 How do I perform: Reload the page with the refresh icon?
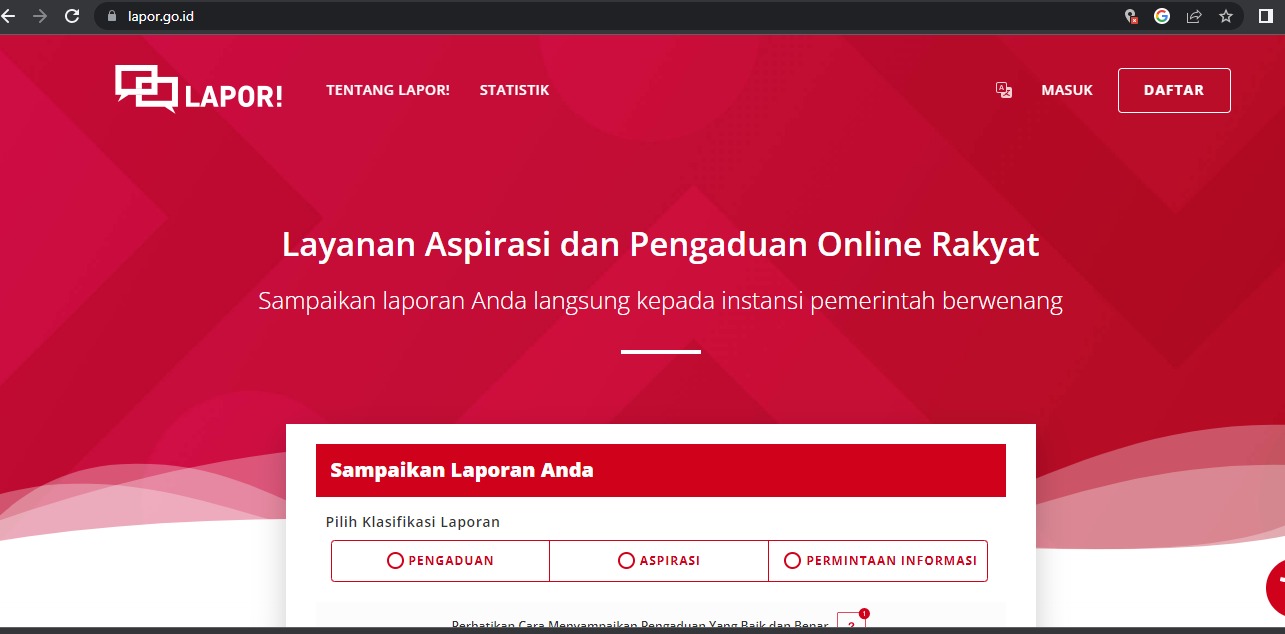(x=71, y=16)
